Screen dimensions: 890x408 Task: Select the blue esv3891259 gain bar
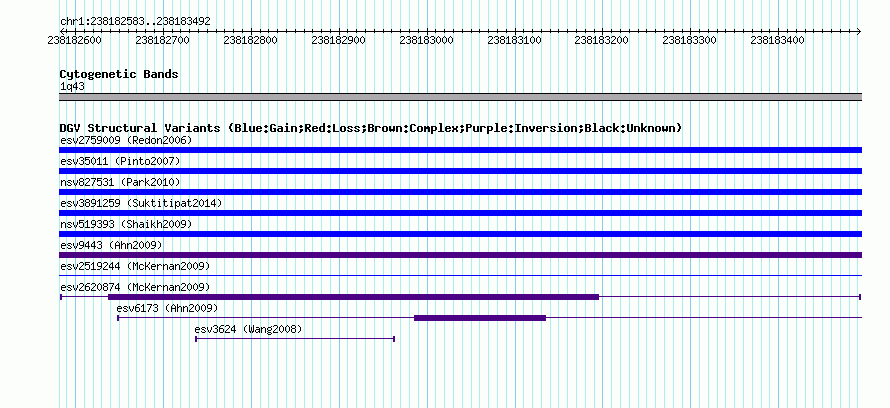coord(460,213)
